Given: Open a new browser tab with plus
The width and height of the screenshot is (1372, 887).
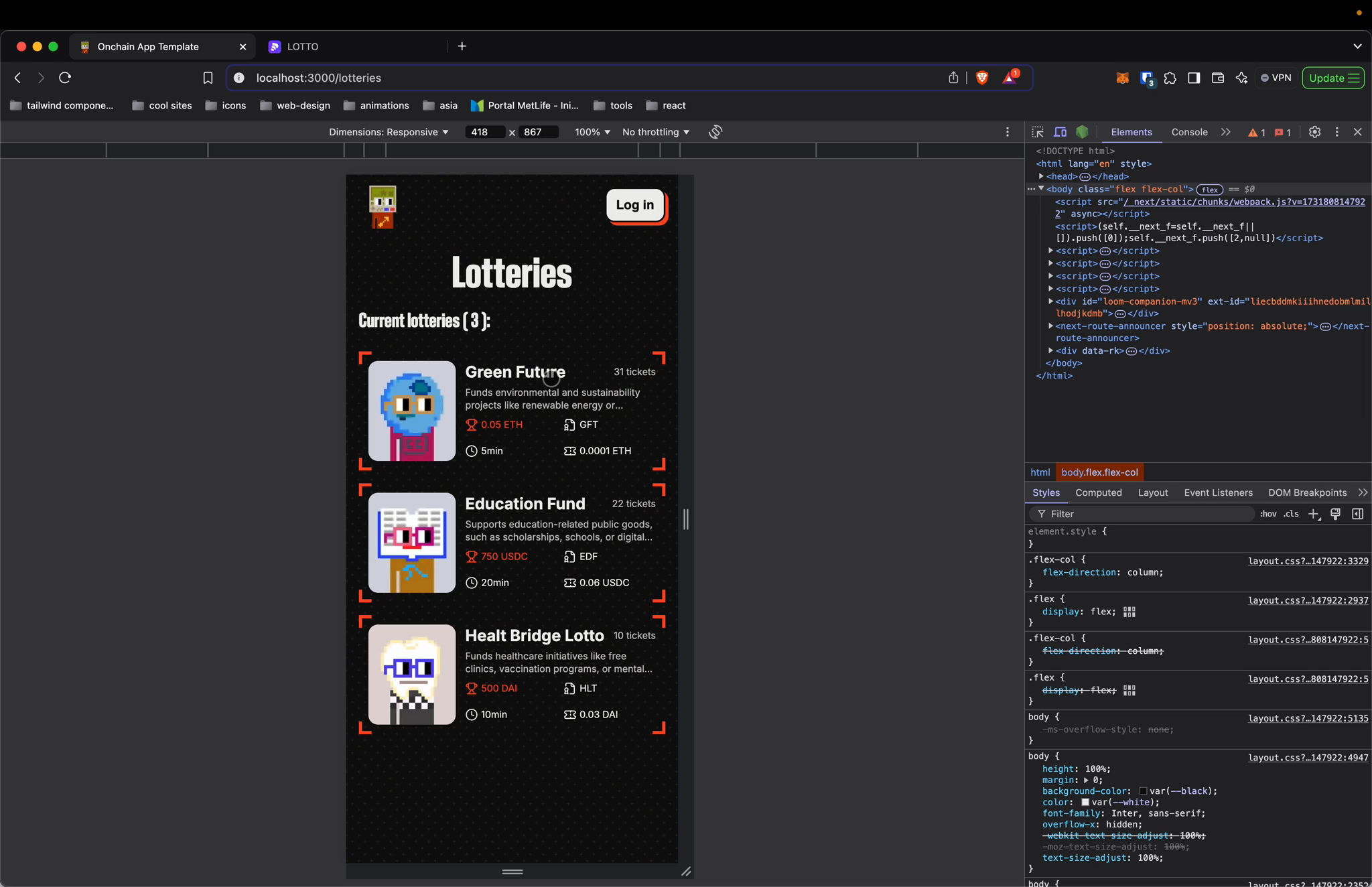Looking at the screenshot, I should pos(462,46).
